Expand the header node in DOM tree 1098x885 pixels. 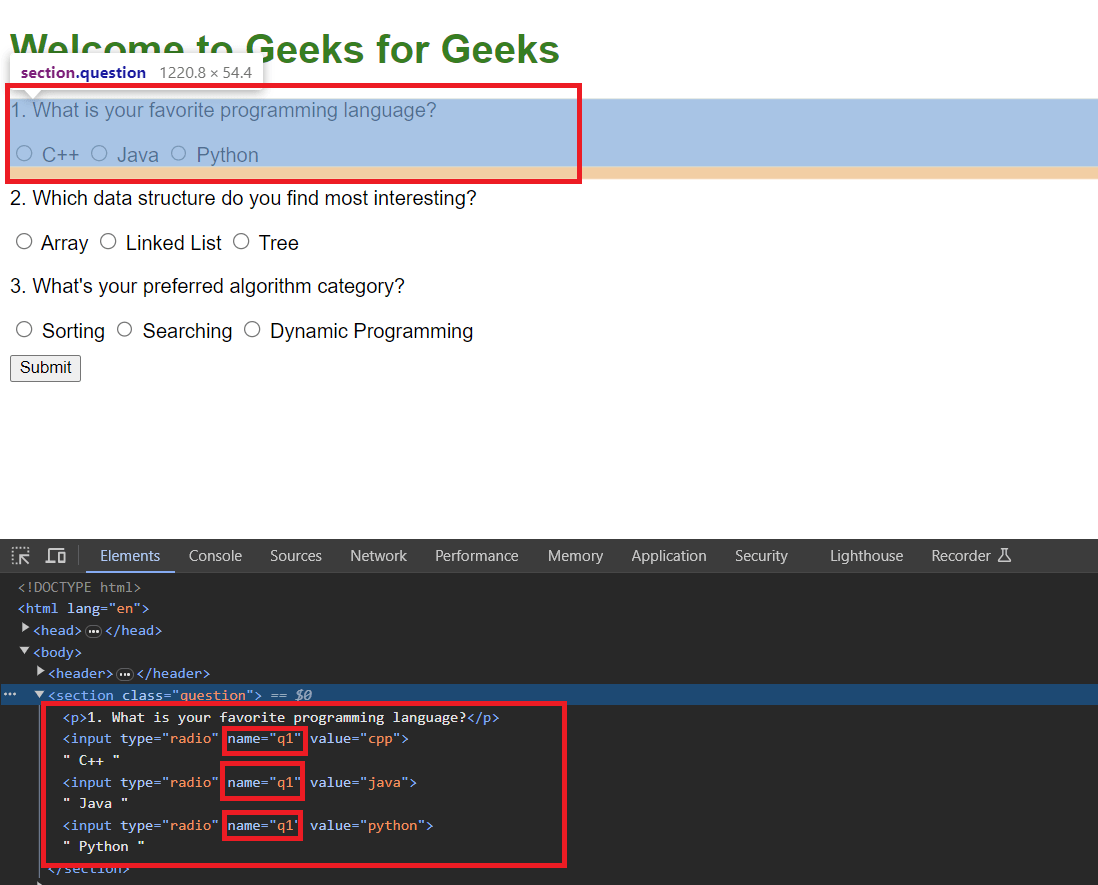(41, 671)
